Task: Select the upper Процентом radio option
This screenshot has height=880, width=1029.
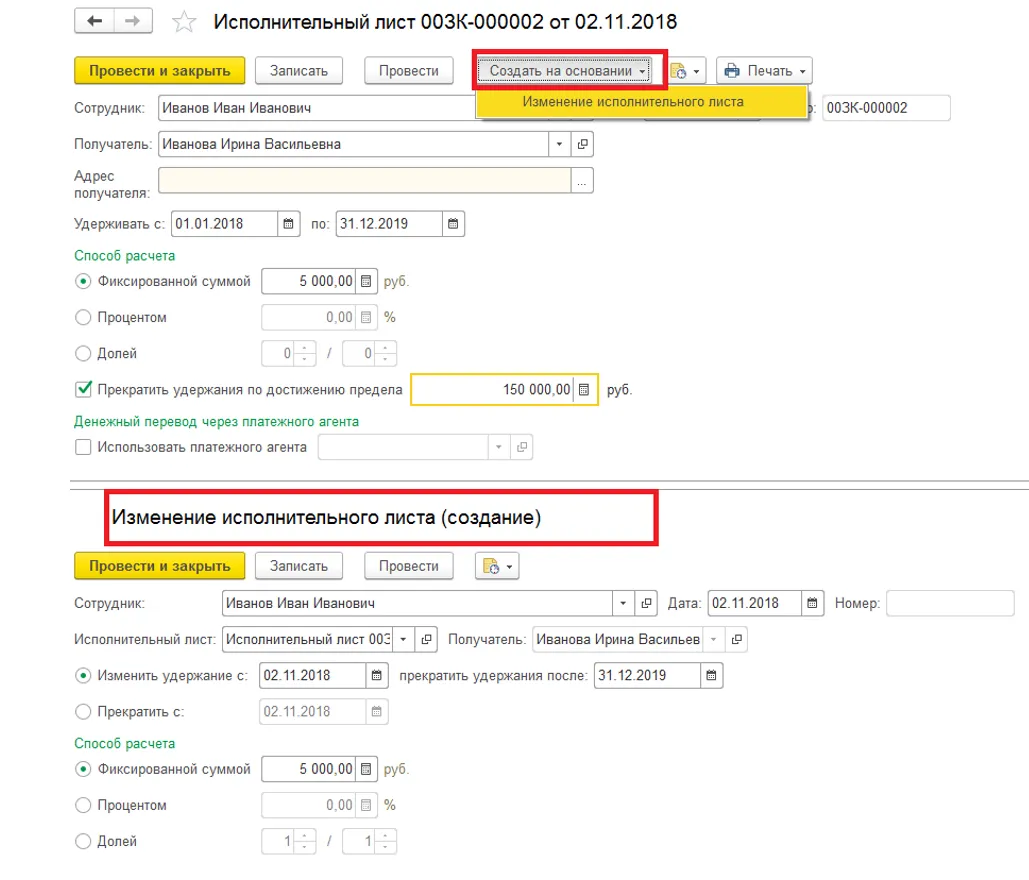Action: [84, 318]
